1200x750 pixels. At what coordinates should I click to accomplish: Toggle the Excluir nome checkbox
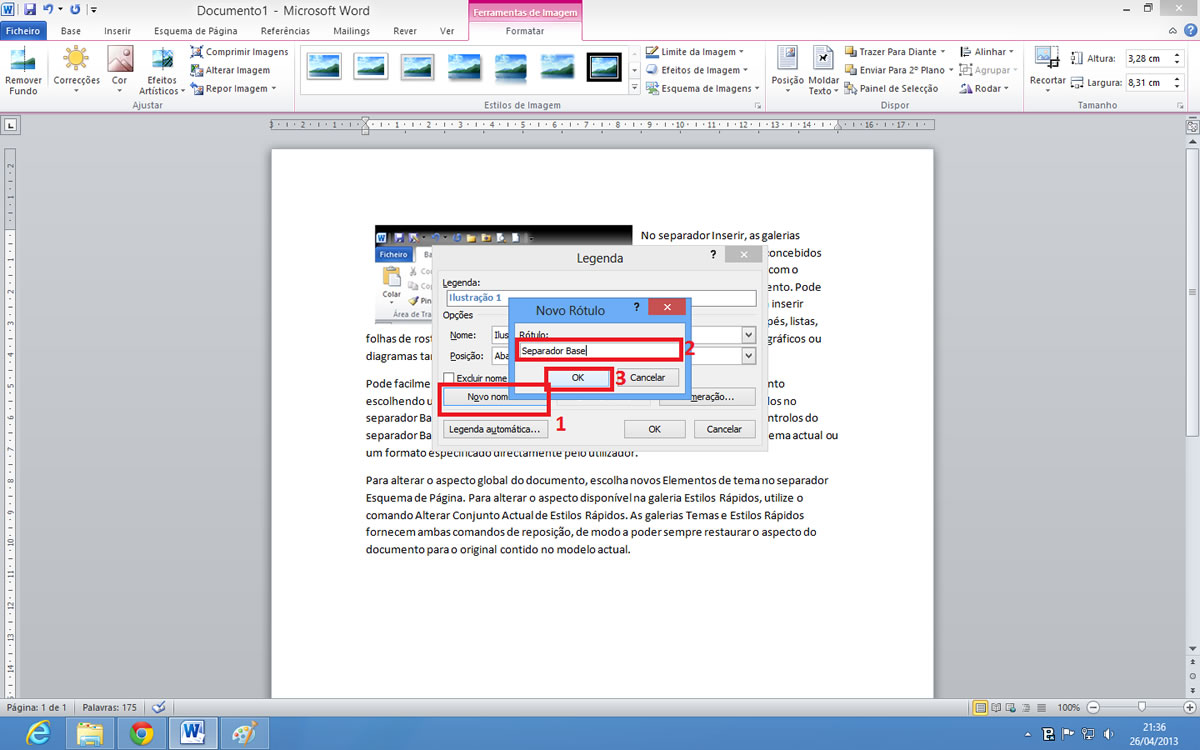(x=449, y=378)
